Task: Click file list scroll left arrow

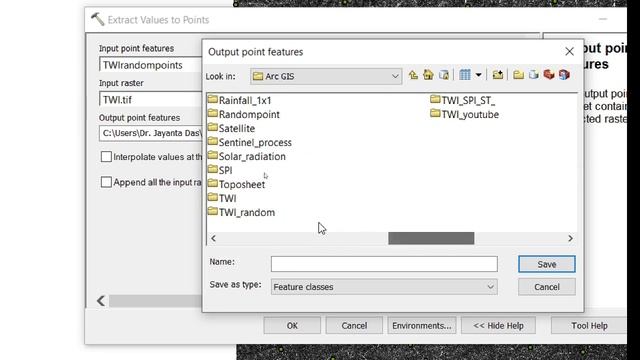Action: tap(213, 238)
